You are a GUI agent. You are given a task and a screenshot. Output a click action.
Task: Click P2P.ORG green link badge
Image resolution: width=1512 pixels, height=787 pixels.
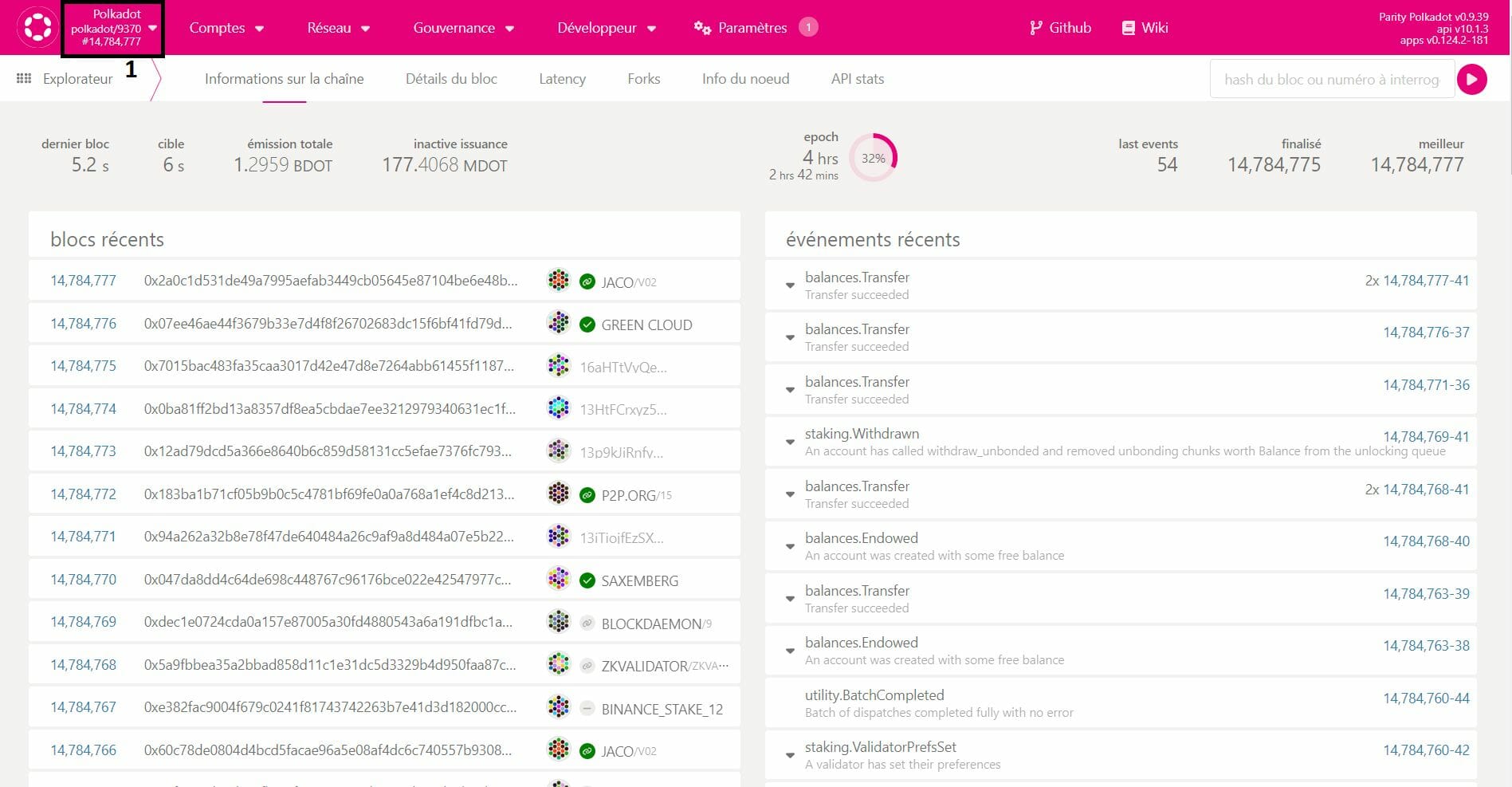coord(587,495)
